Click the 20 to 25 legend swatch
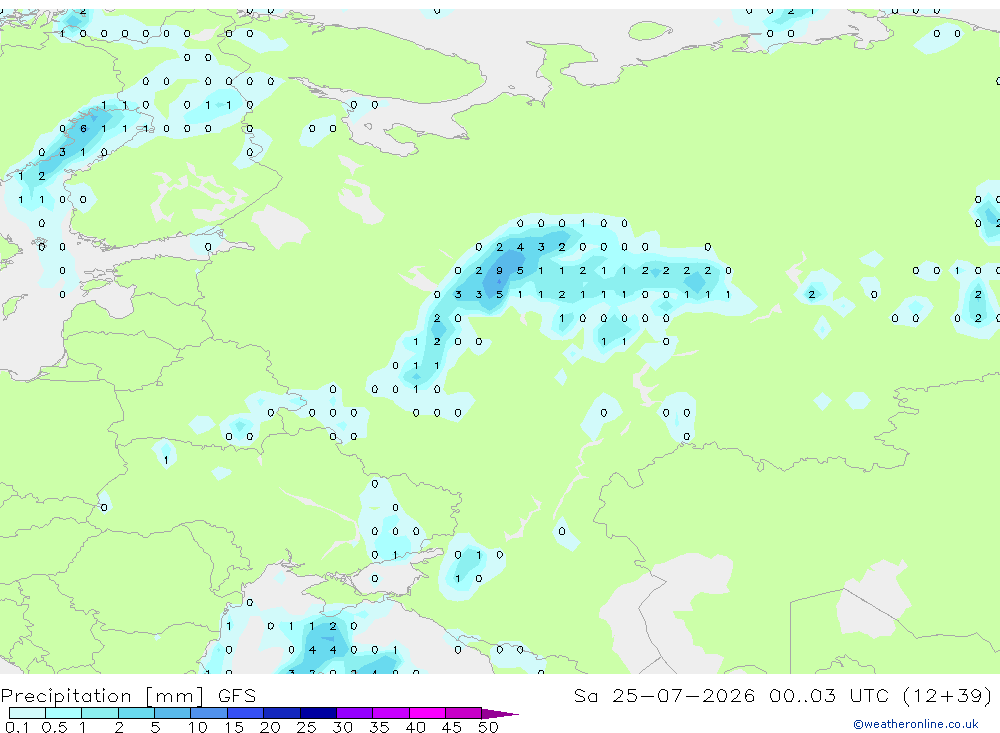Screen dimensions: 1000x733 click(282, 713)
